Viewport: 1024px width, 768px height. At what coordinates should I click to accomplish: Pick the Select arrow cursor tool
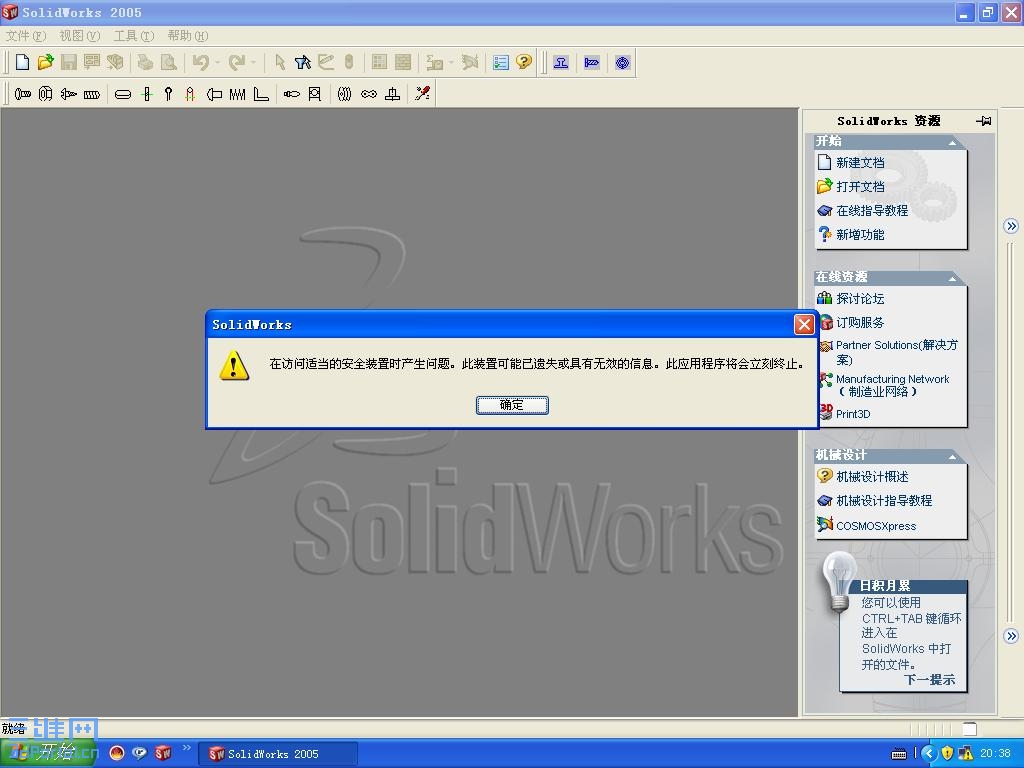point(280,62)
